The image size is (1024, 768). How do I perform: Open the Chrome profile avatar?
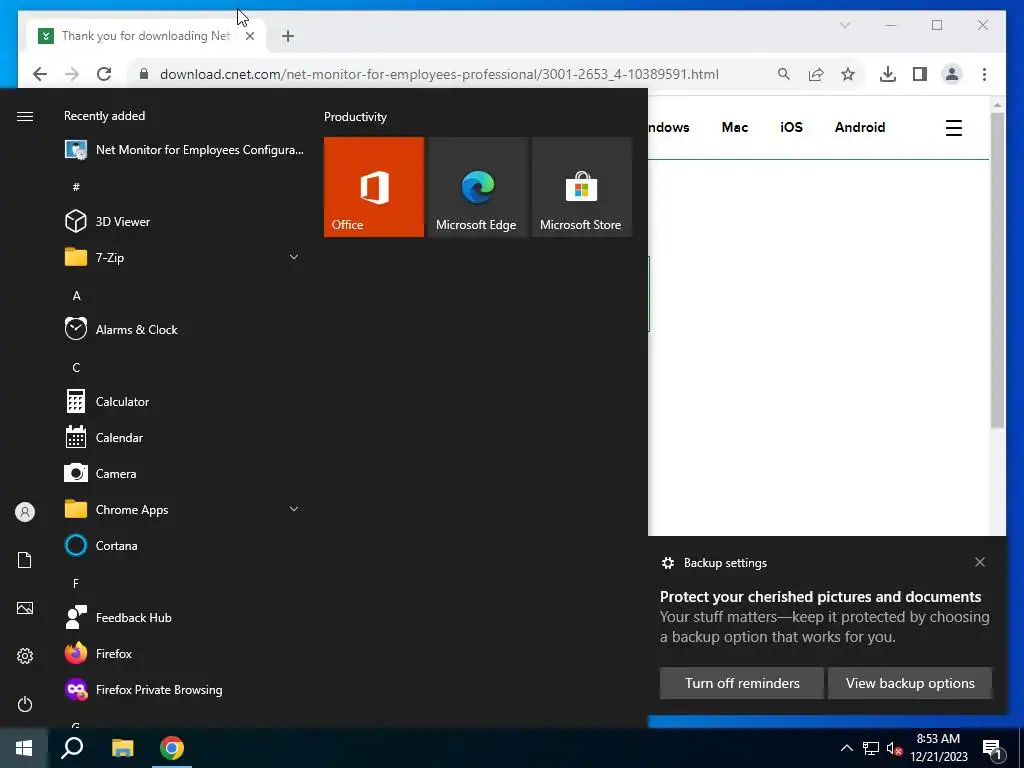coord(952,74)
